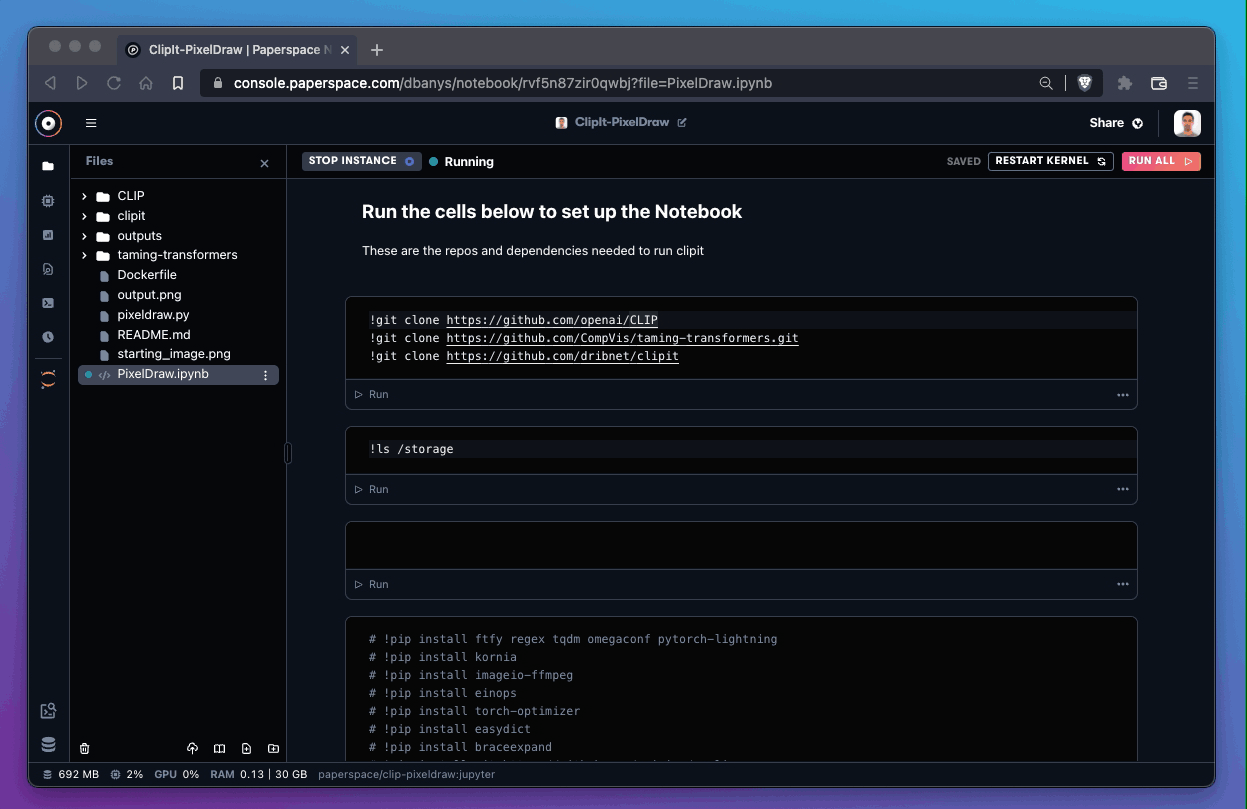Open git clone cell more options

coord(1122,395)
